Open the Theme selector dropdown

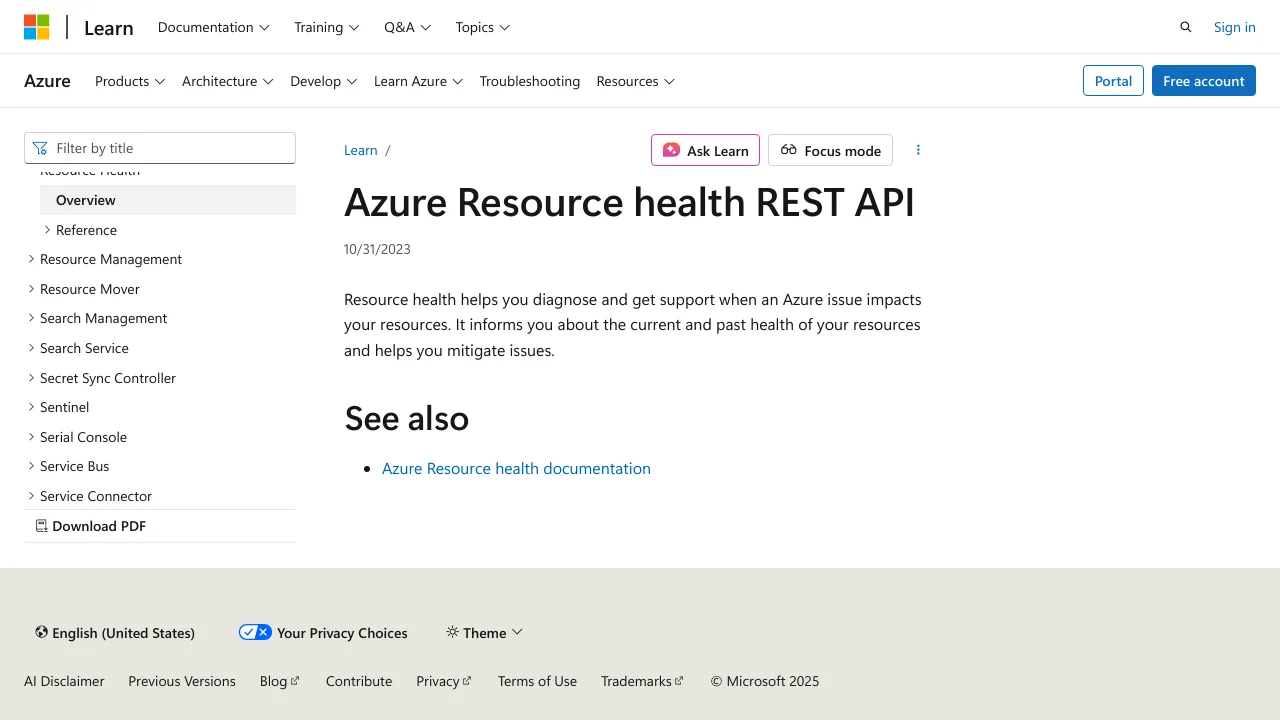pyautogui.click(x=485, y=632)
